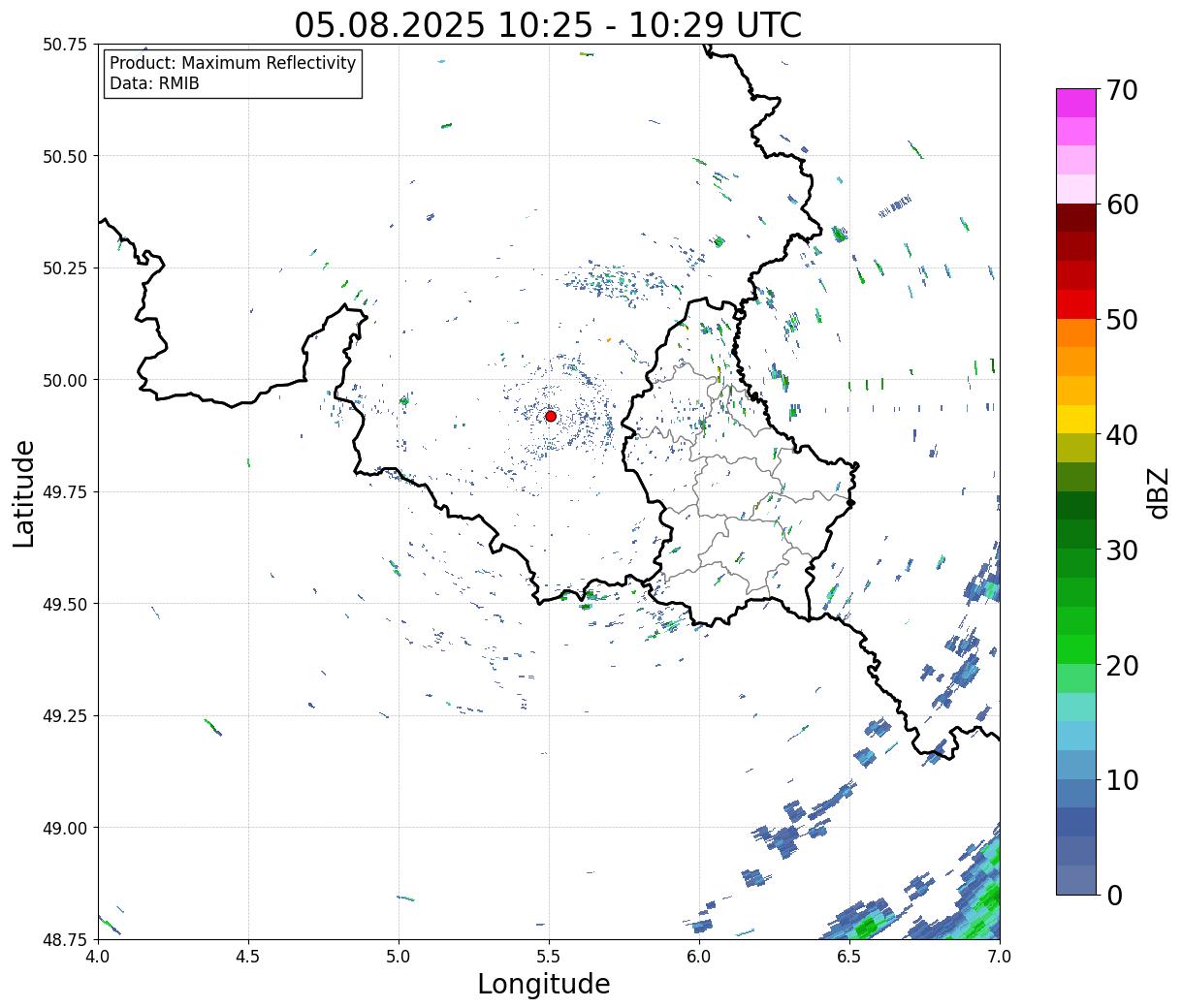The height and width of the screenshot is (1008, 1182).
Task: Click the longitude tick label 6.5
Action: (849, 957)
